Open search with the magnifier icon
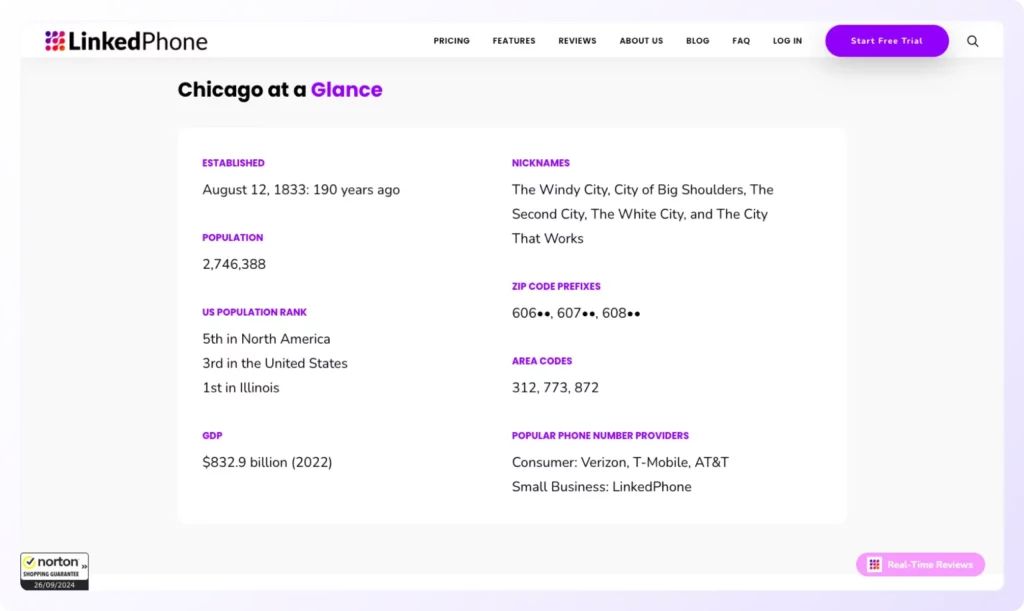 pyautogui.click(x=972, y=41)
